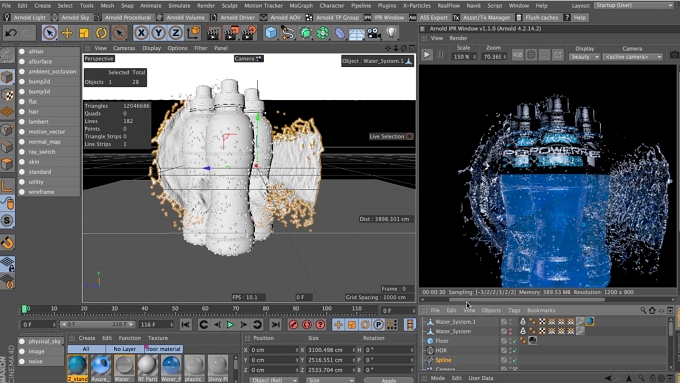Click the Apply coordinates button
Image resolution: width=680 pixels, height=383 pixels.
(x=389, y=380)
